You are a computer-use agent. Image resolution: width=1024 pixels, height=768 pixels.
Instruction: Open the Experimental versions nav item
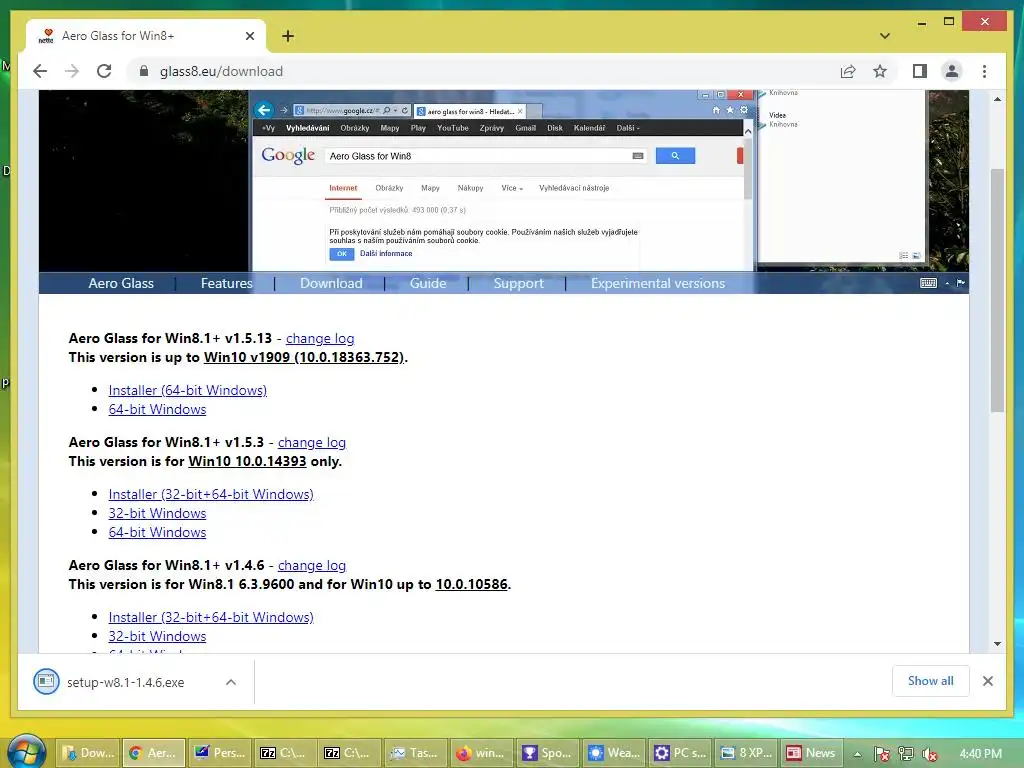[x=658, y=283]
